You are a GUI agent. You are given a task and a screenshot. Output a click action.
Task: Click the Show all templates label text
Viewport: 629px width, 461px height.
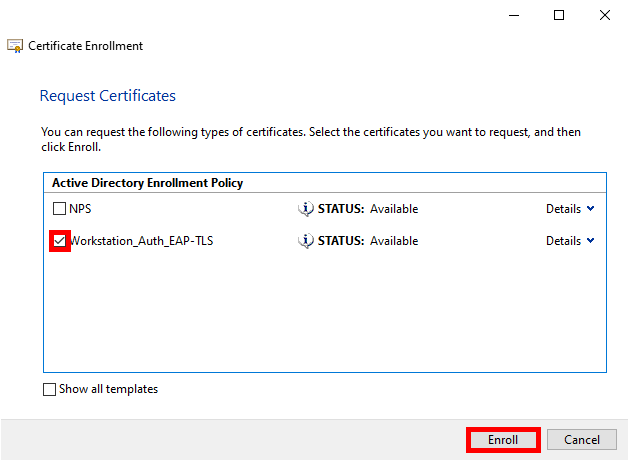(108, 390)
